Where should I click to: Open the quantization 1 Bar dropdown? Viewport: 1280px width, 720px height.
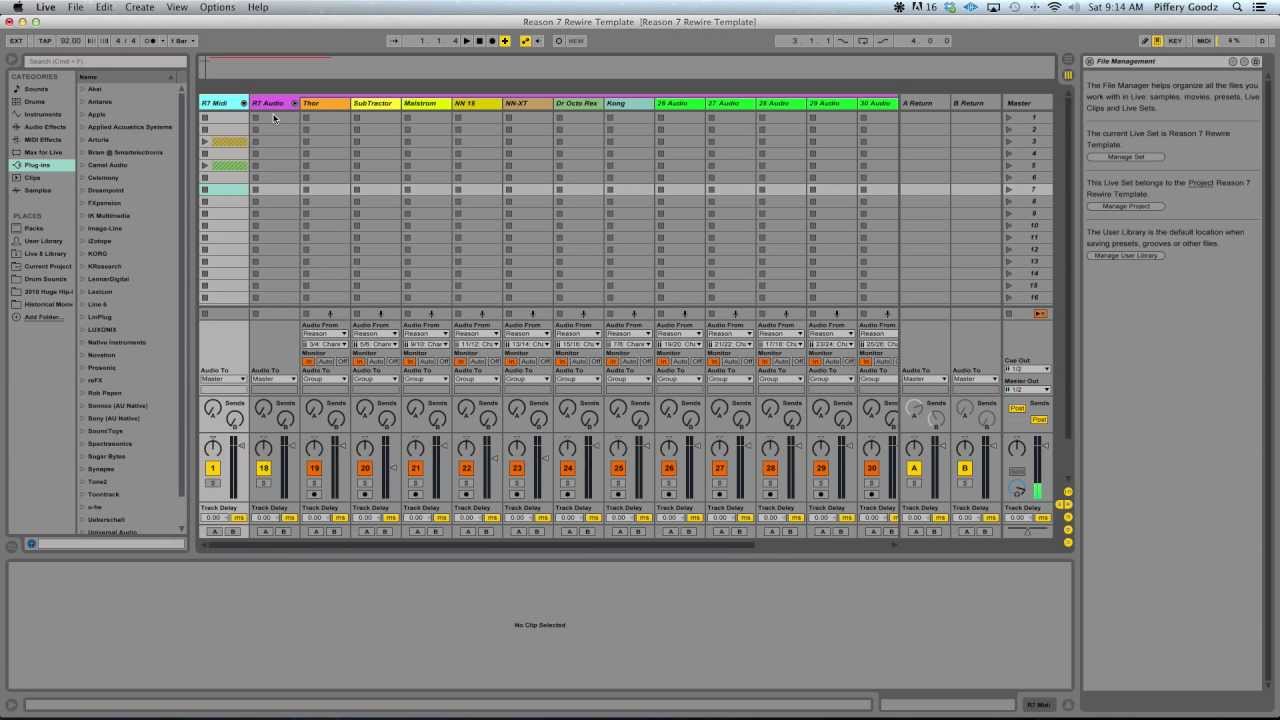(182, 41)
